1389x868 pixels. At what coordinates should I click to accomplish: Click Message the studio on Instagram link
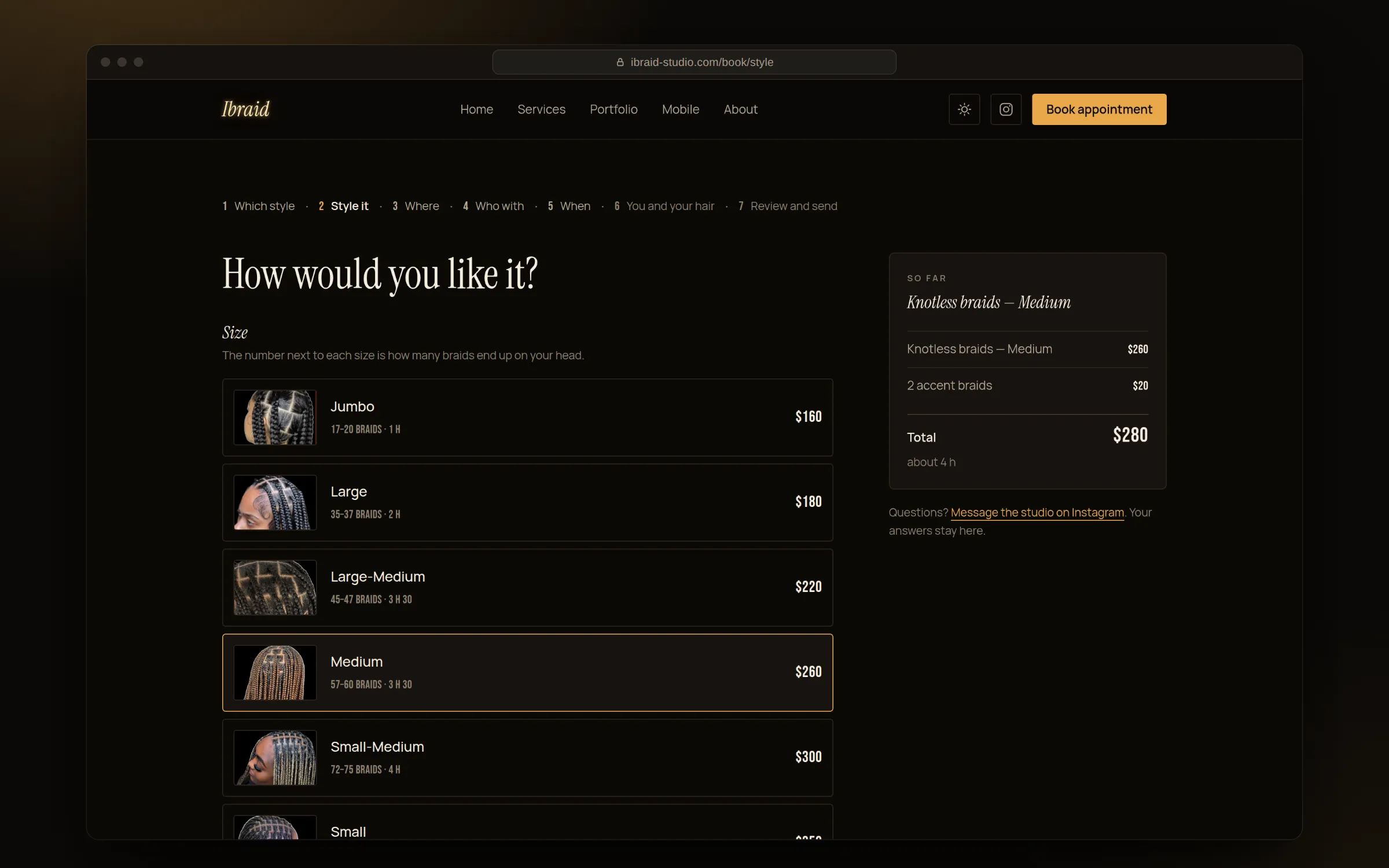coord(1037,512)
